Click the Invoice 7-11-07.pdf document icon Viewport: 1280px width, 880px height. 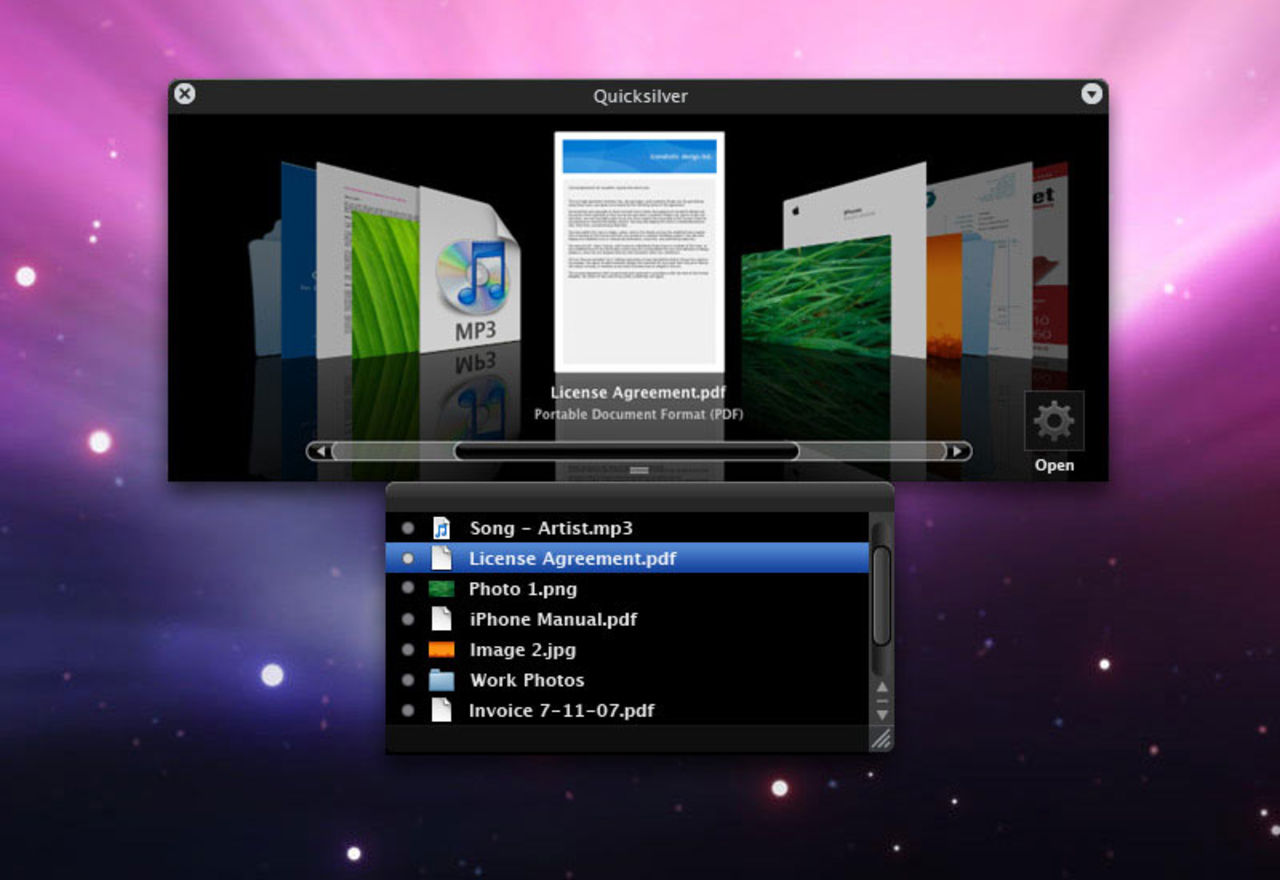pos(441,711)
